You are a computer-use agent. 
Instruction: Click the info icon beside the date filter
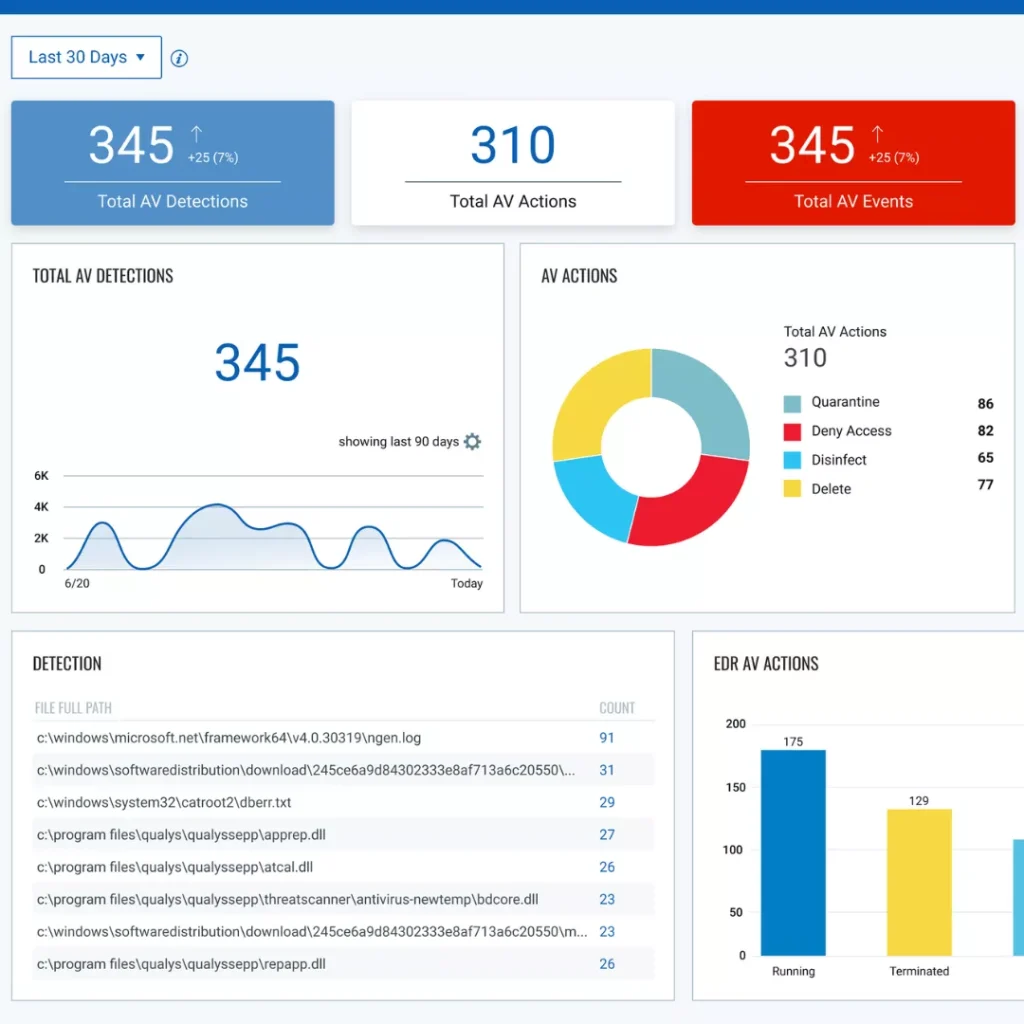pos(179,57)
